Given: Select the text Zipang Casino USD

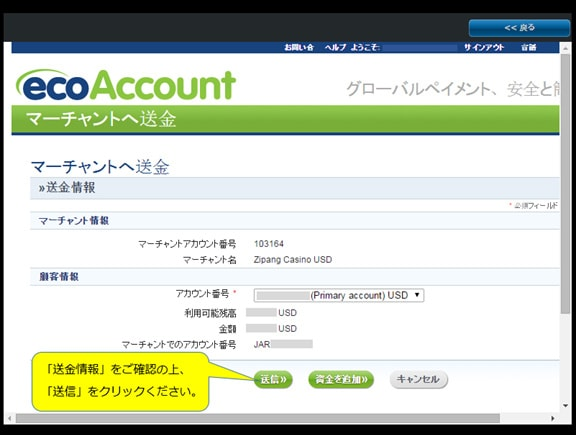Looking at the screenshot, I should pos(293,260).
